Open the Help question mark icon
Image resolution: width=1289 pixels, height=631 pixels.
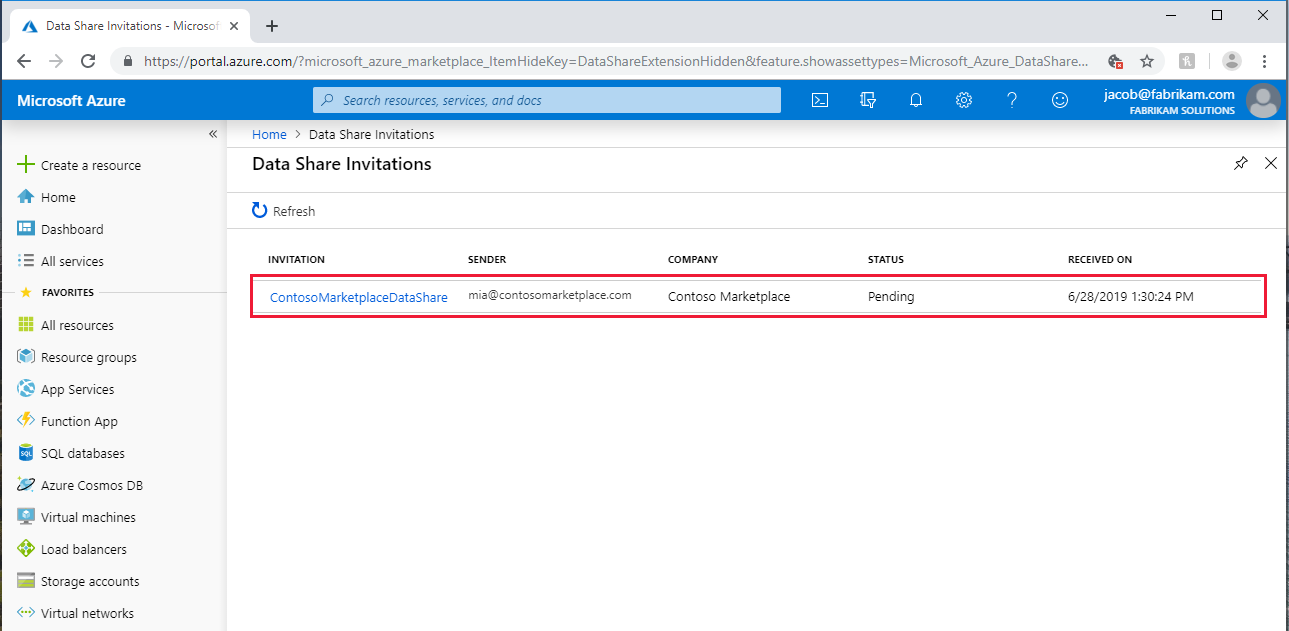pyautogui.click(x=1011, y=100)
